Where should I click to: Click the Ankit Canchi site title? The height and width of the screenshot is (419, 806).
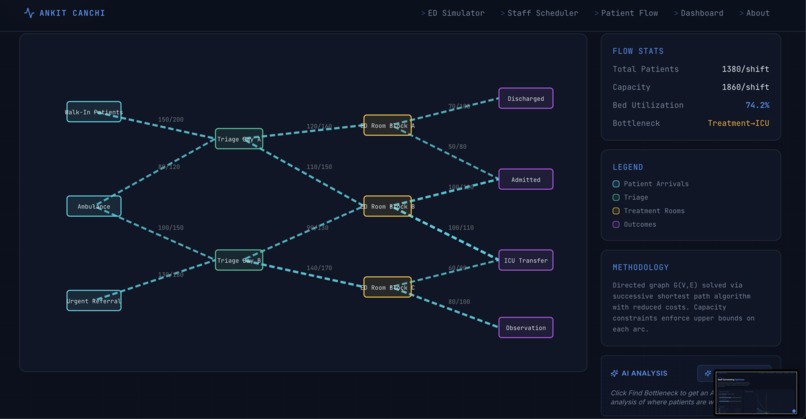pos(72,13)
